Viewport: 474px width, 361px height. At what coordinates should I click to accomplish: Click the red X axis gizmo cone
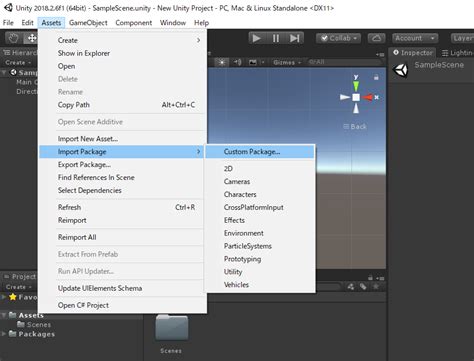click(x=367, y=97)
